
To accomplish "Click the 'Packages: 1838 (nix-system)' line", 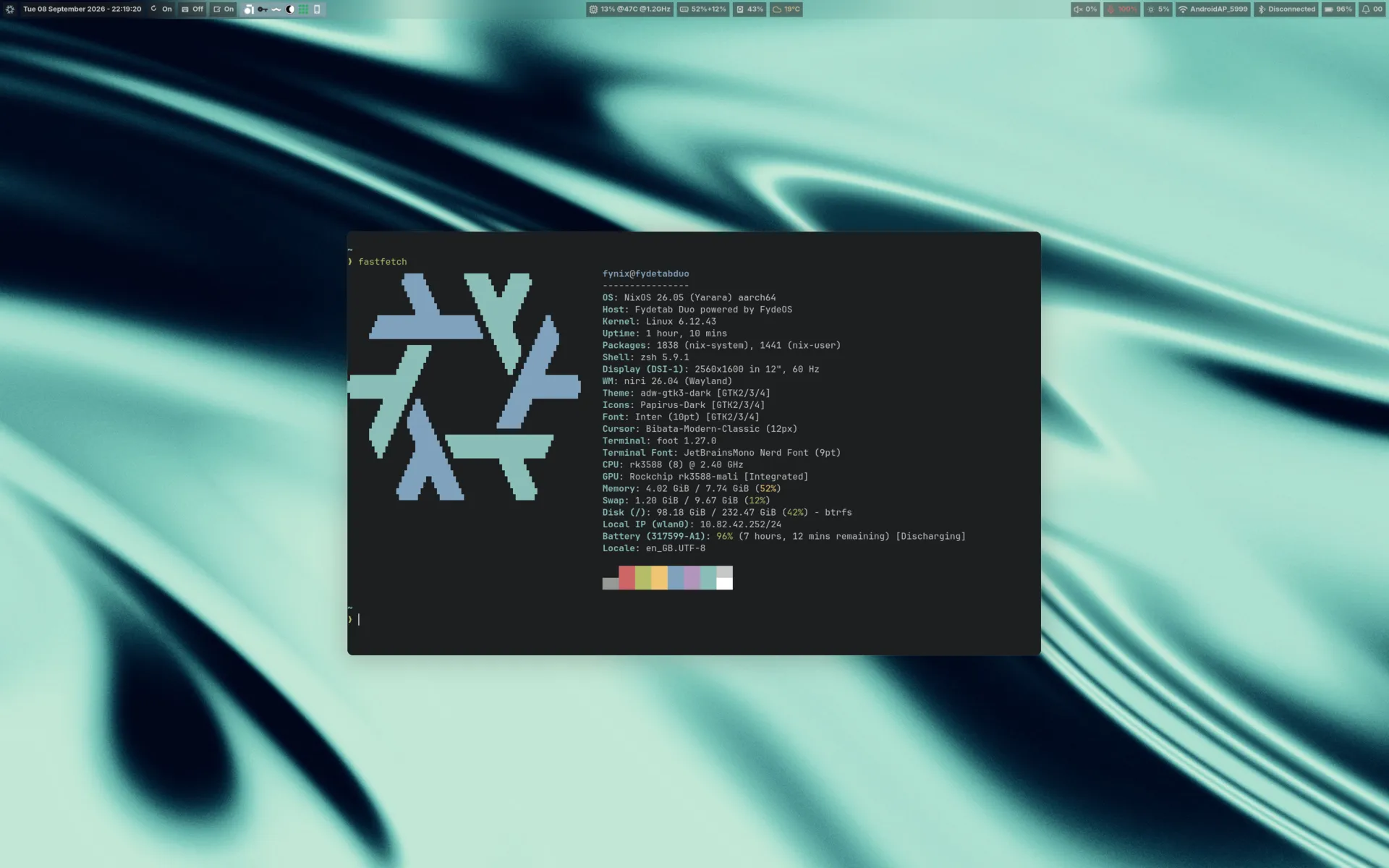I will tap(721, 345).
